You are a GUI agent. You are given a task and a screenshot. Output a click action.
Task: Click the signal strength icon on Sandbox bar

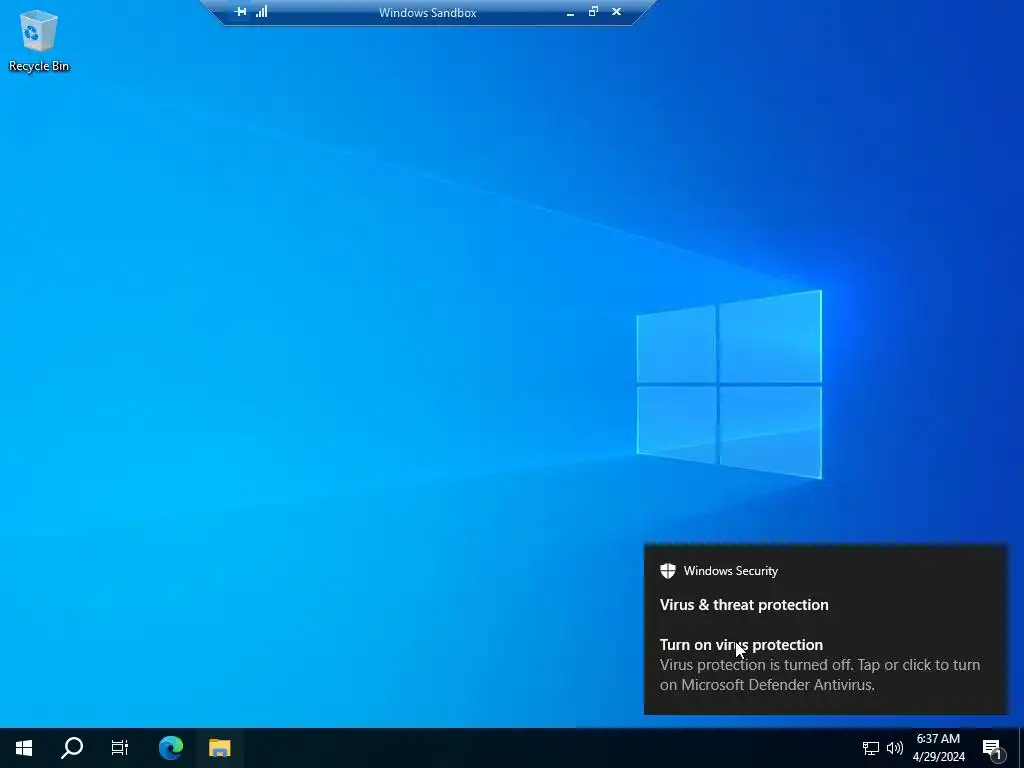[262, 12]
